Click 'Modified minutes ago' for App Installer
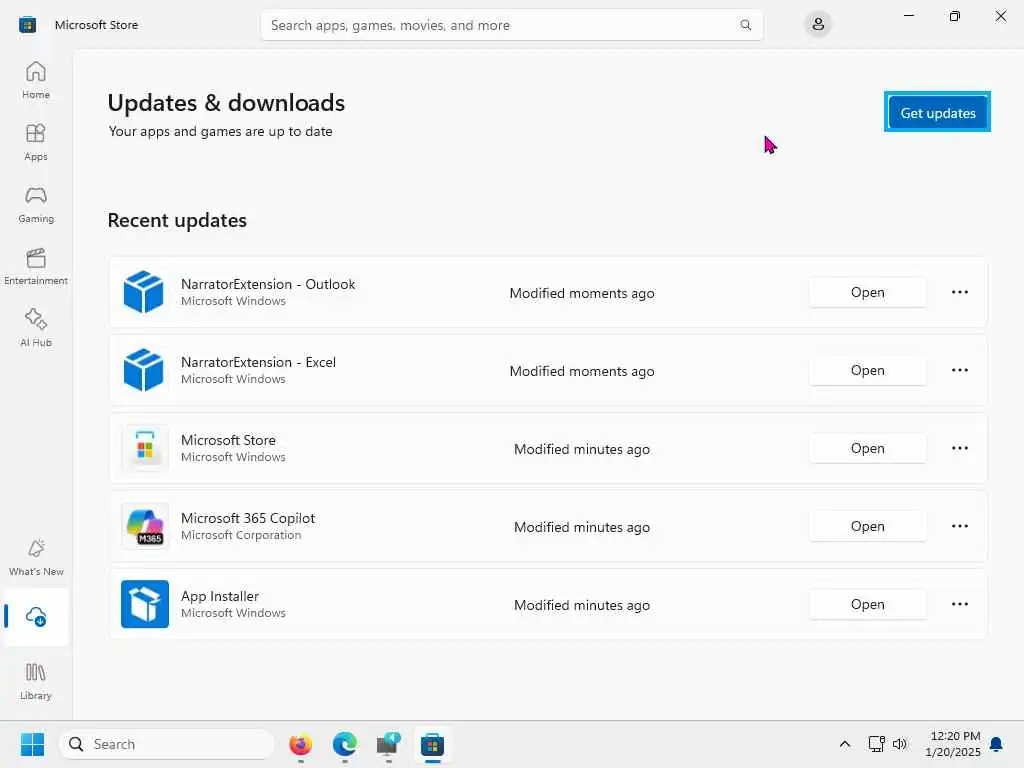Viewport: 1024px width, 768px height. (x=582, y=605)
